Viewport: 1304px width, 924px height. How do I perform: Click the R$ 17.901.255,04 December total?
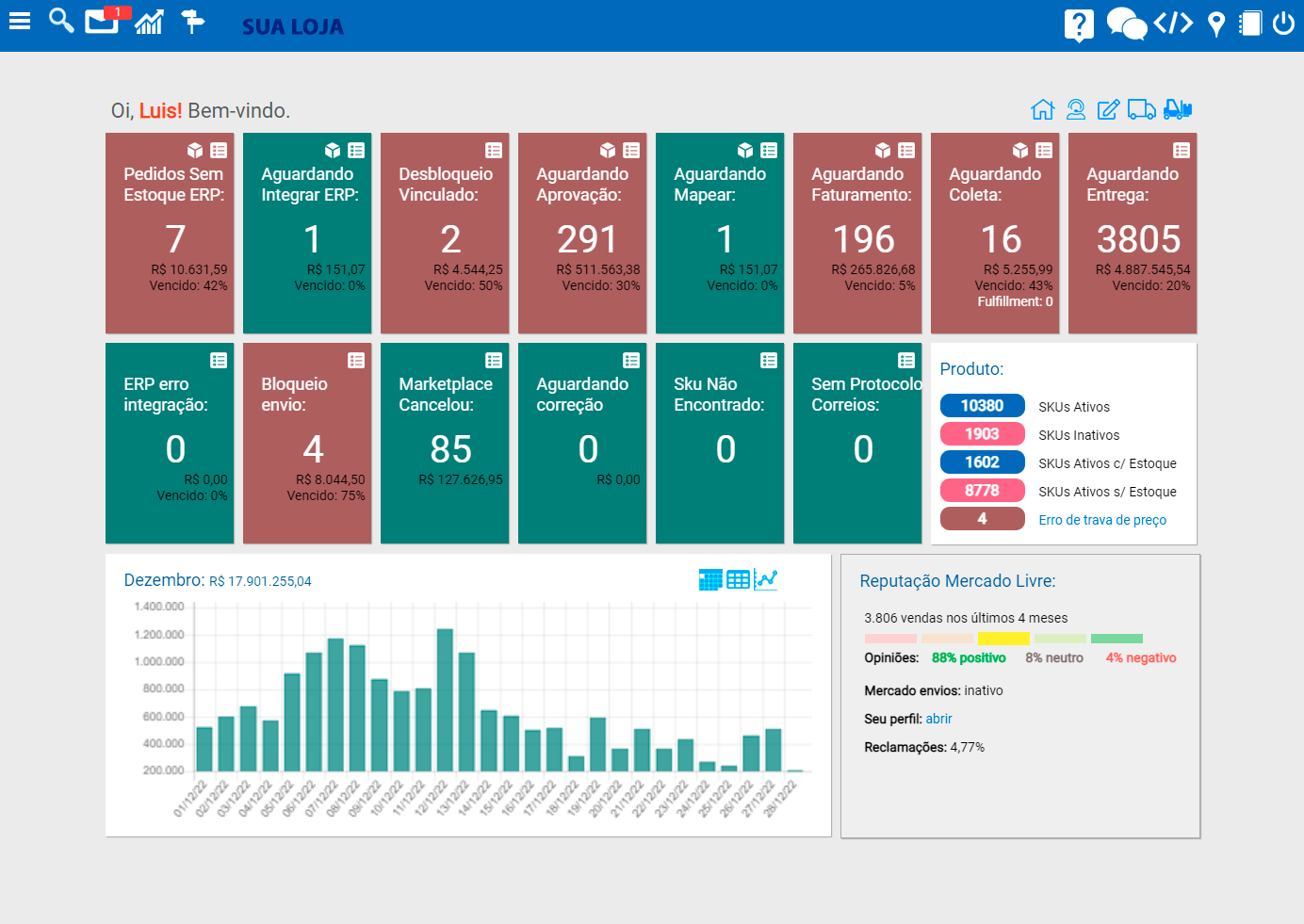pyautogui.click(x=260, y=581)
